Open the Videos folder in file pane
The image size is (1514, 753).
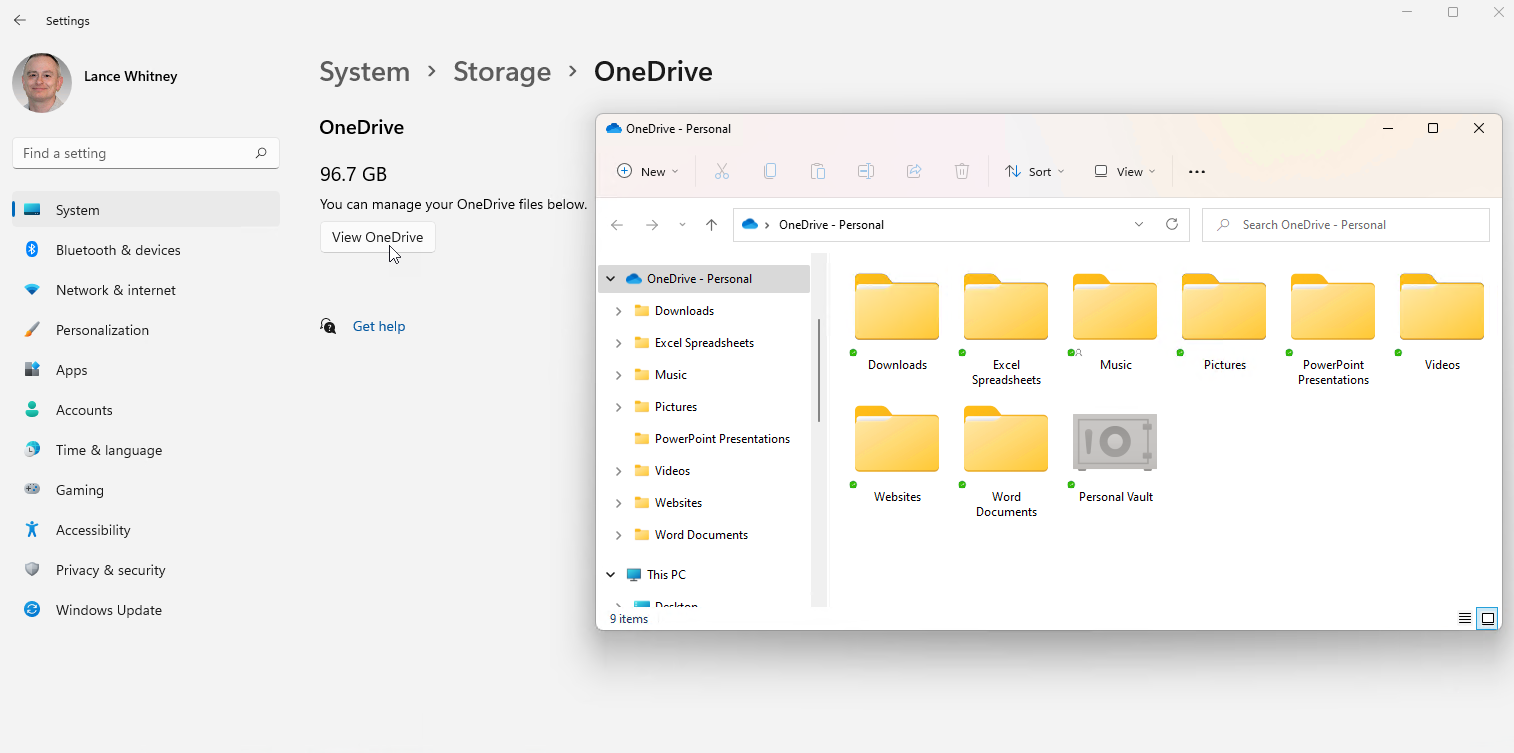tap(1442, 308)
